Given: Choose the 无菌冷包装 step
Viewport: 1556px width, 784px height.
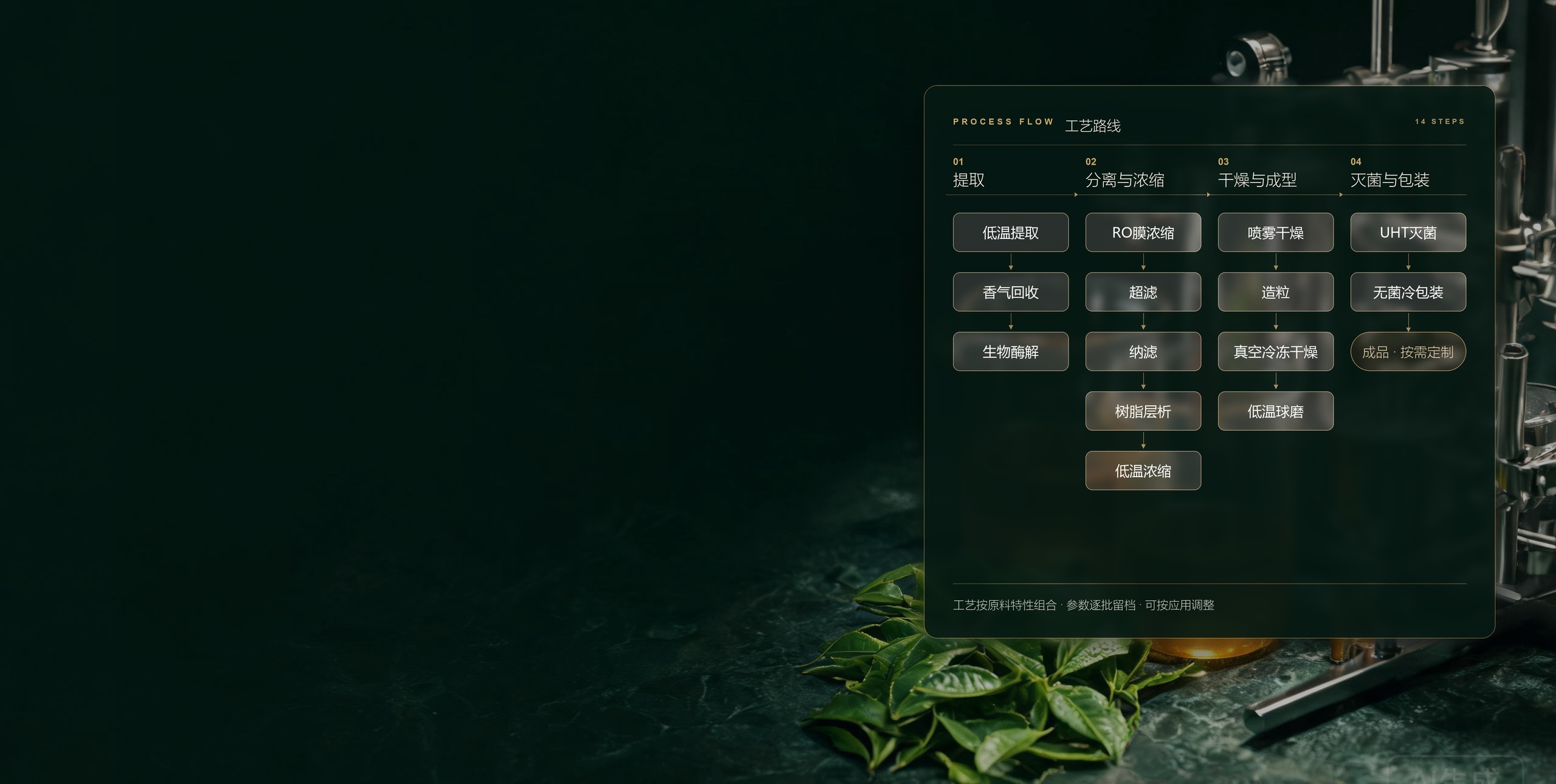Looking at the screenshot, I should tap(1408, 292).
